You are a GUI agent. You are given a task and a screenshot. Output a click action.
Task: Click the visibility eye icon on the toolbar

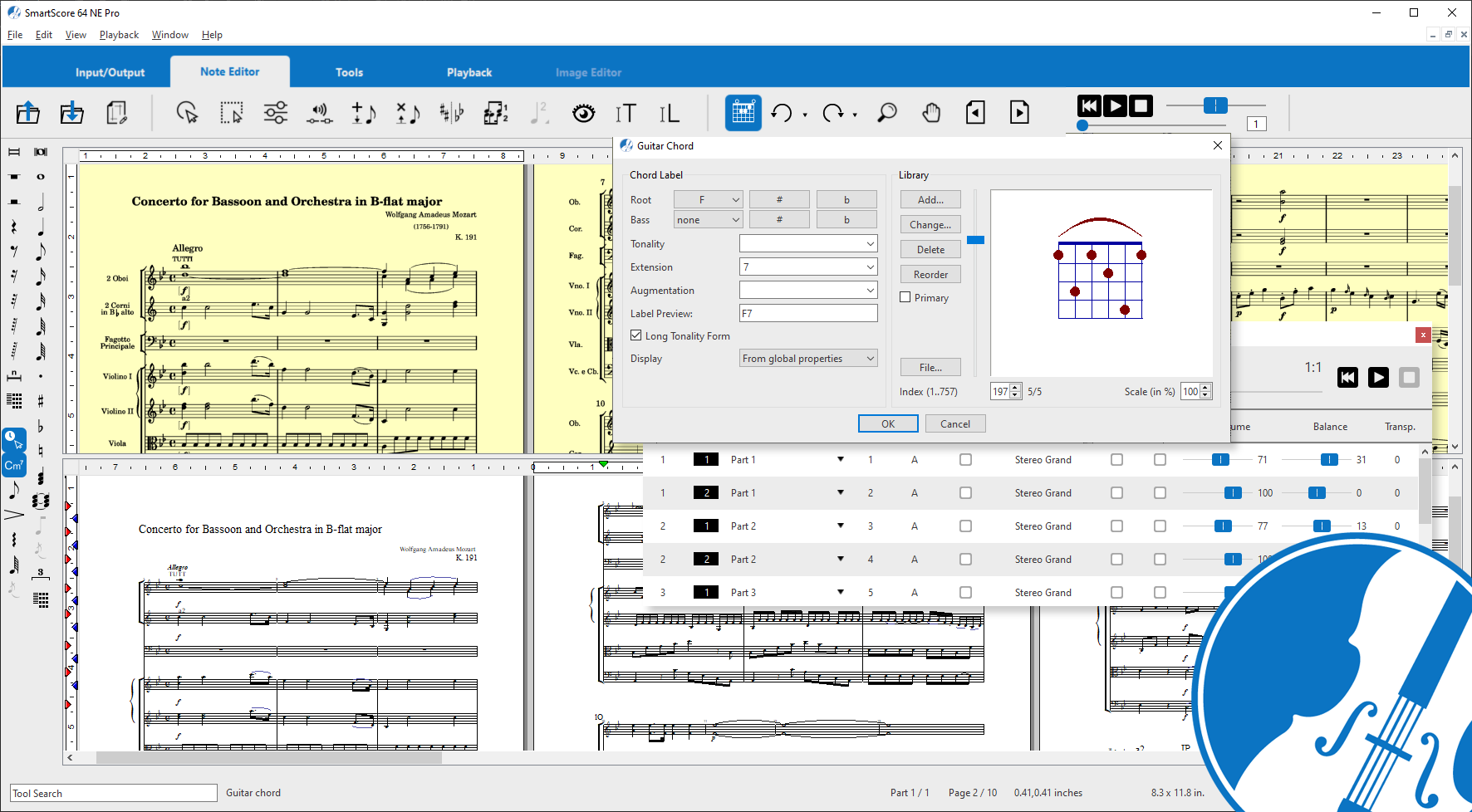coord(584,112)
